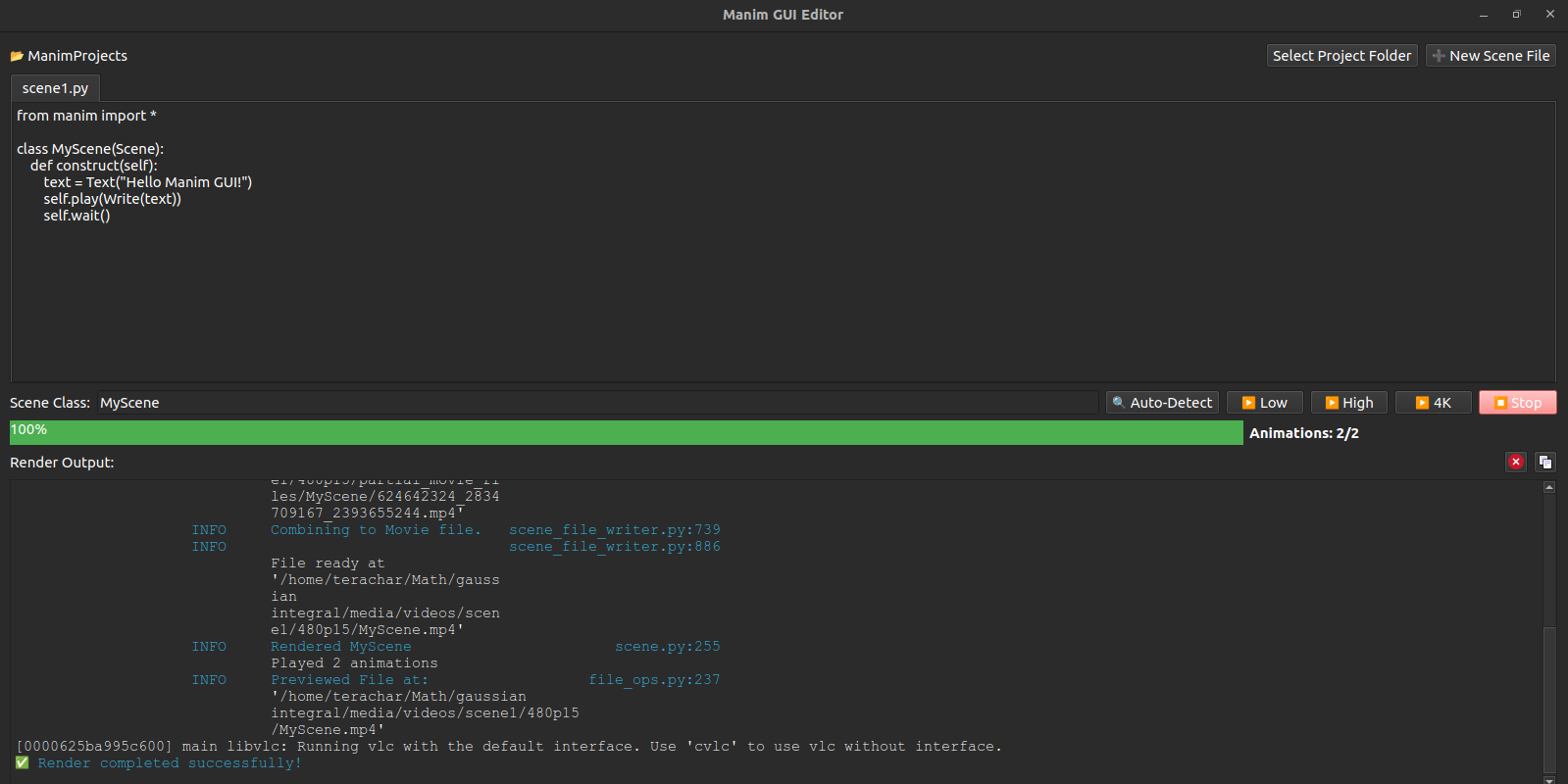Image resolution: width=1568 pixels, height=784 pixels.
Task: Switch to the scene1.py tab
Action: 55,88
